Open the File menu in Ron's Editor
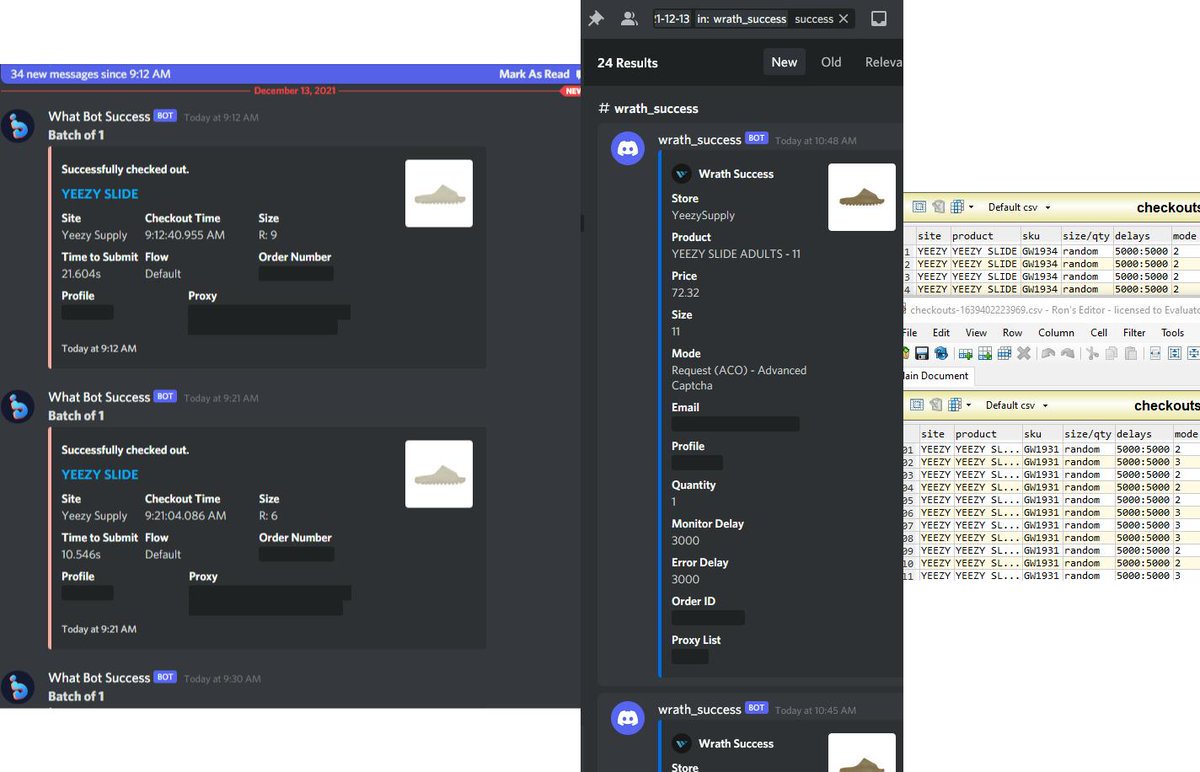 coord(910,333)
